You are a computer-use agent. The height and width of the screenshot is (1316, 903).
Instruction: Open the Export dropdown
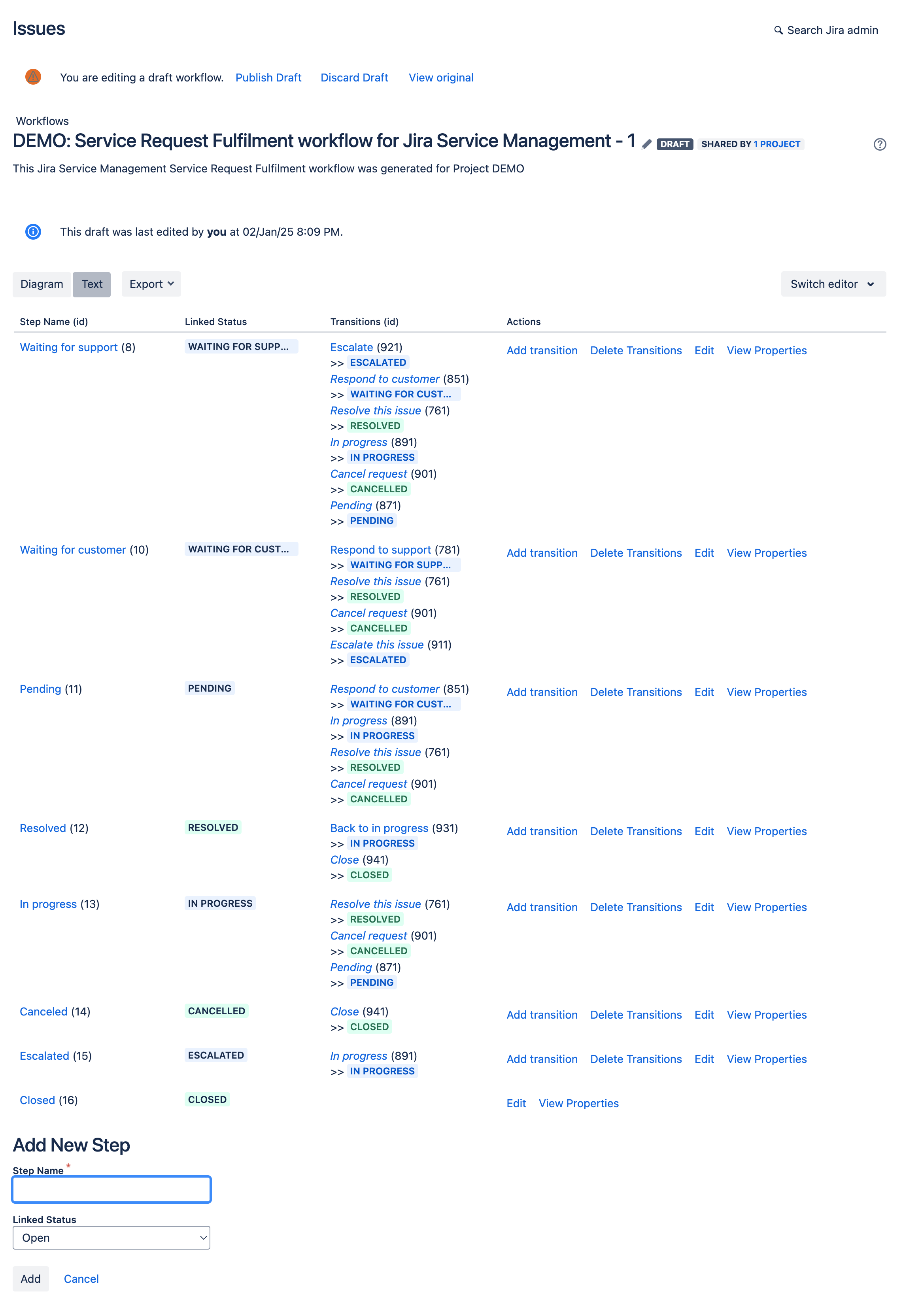[x=151, y=284]
